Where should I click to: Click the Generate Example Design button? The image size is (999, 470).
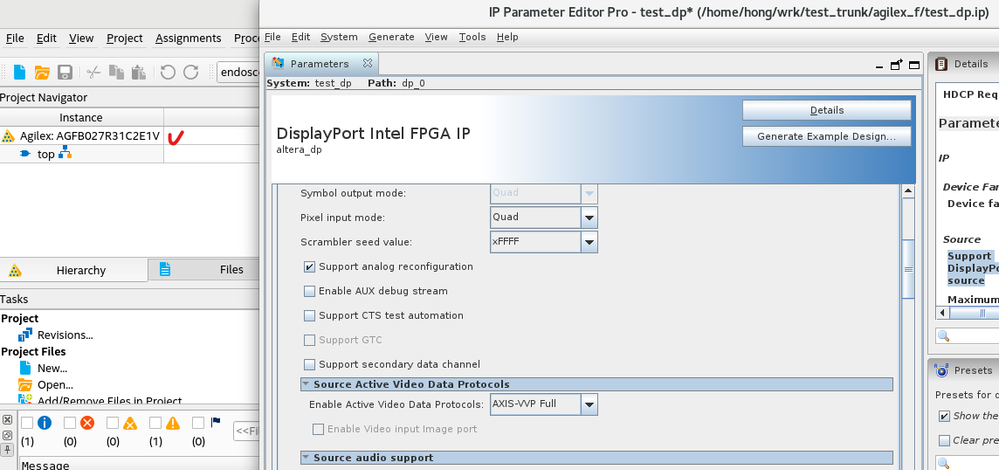(x=826, y=136)
